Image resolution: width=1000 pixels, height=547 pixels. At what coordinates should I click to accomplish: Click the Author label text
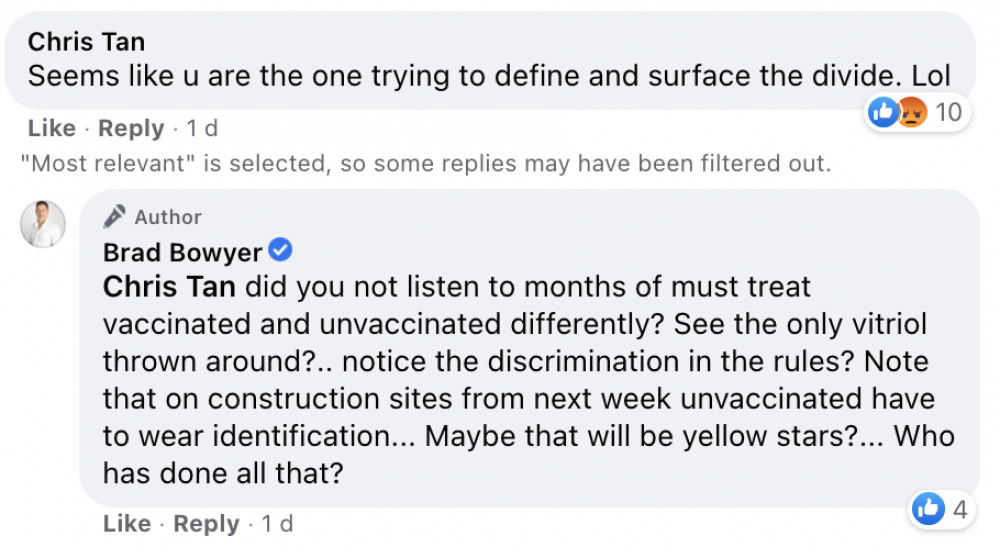(168, 217)
